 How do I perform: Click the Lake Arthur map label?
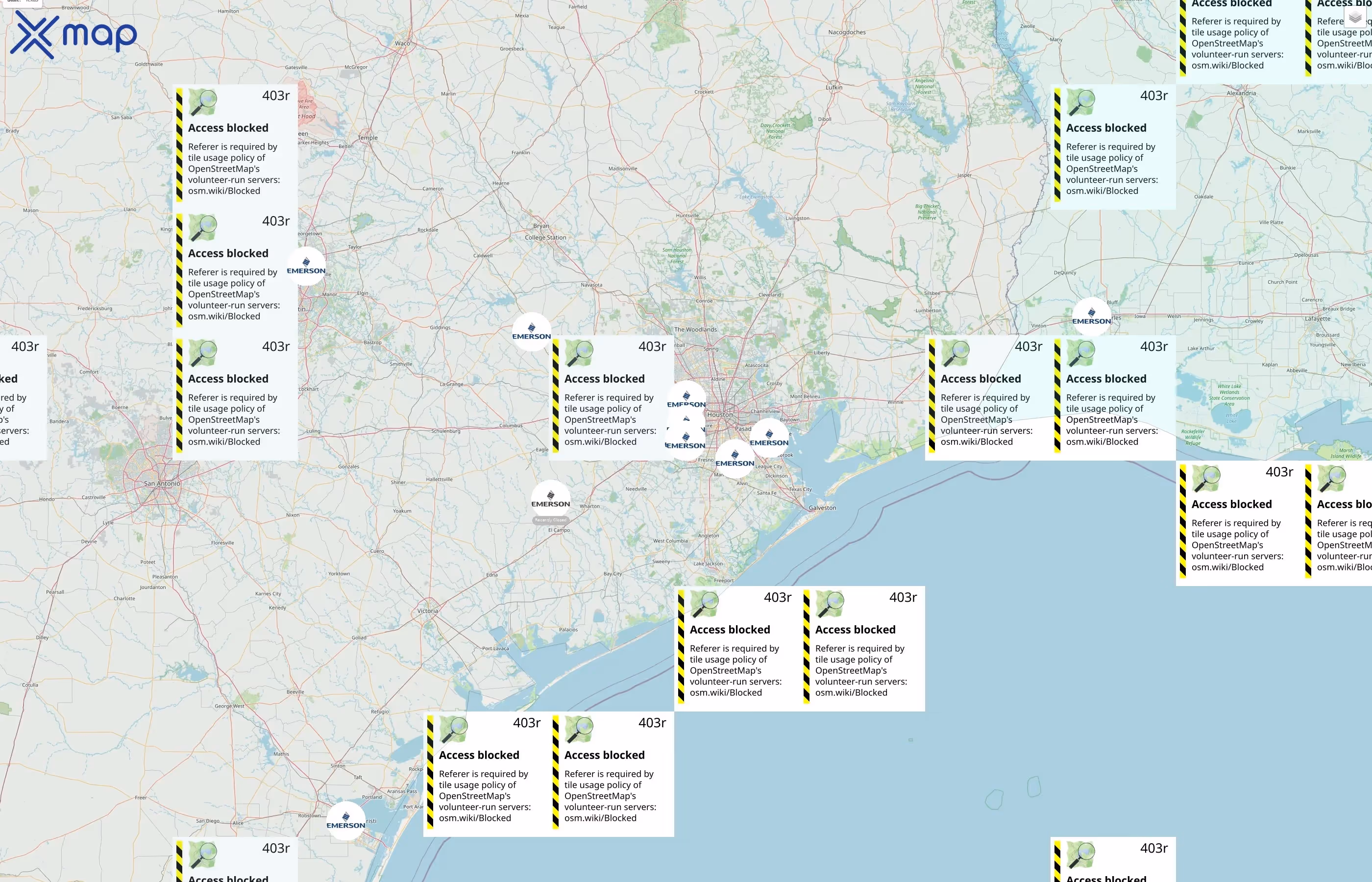point(1201,348)
